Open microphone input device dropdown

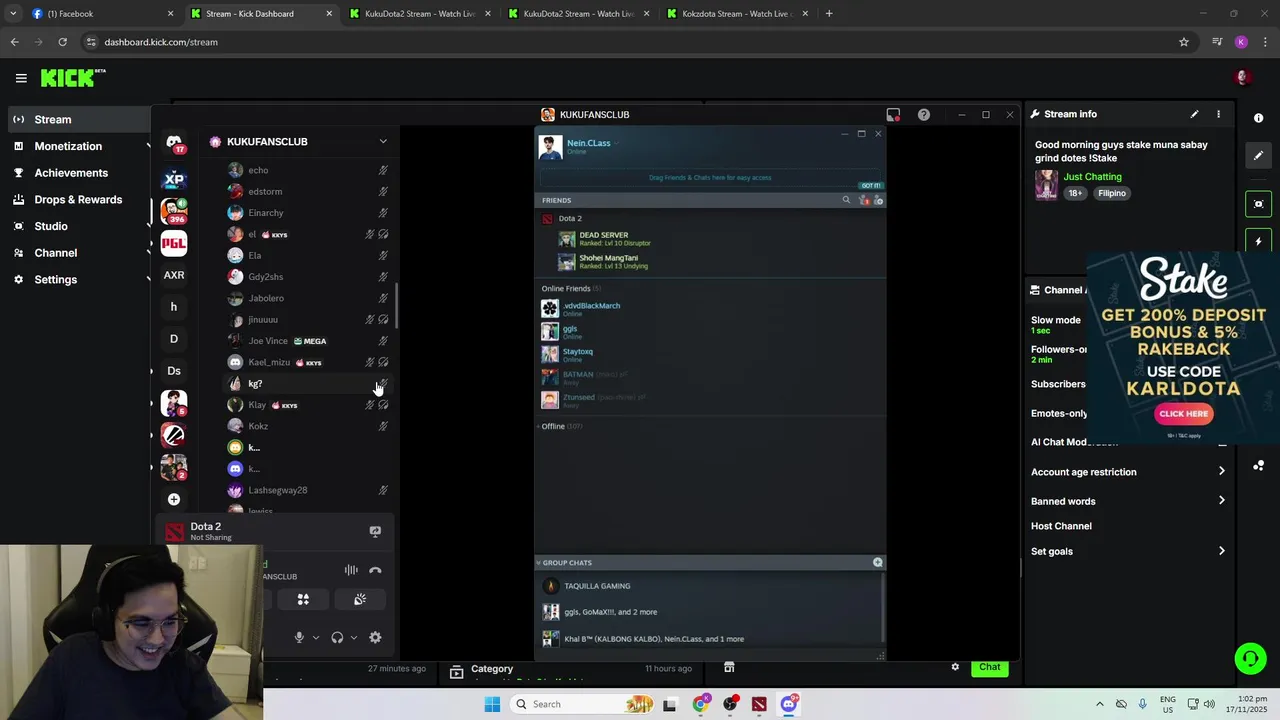click(316, 637)
